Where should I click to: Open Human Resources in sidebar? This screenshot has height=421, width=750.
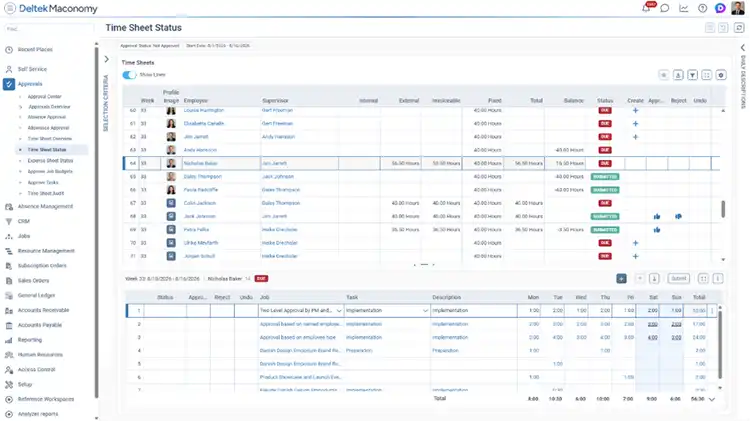pos(40,355)
